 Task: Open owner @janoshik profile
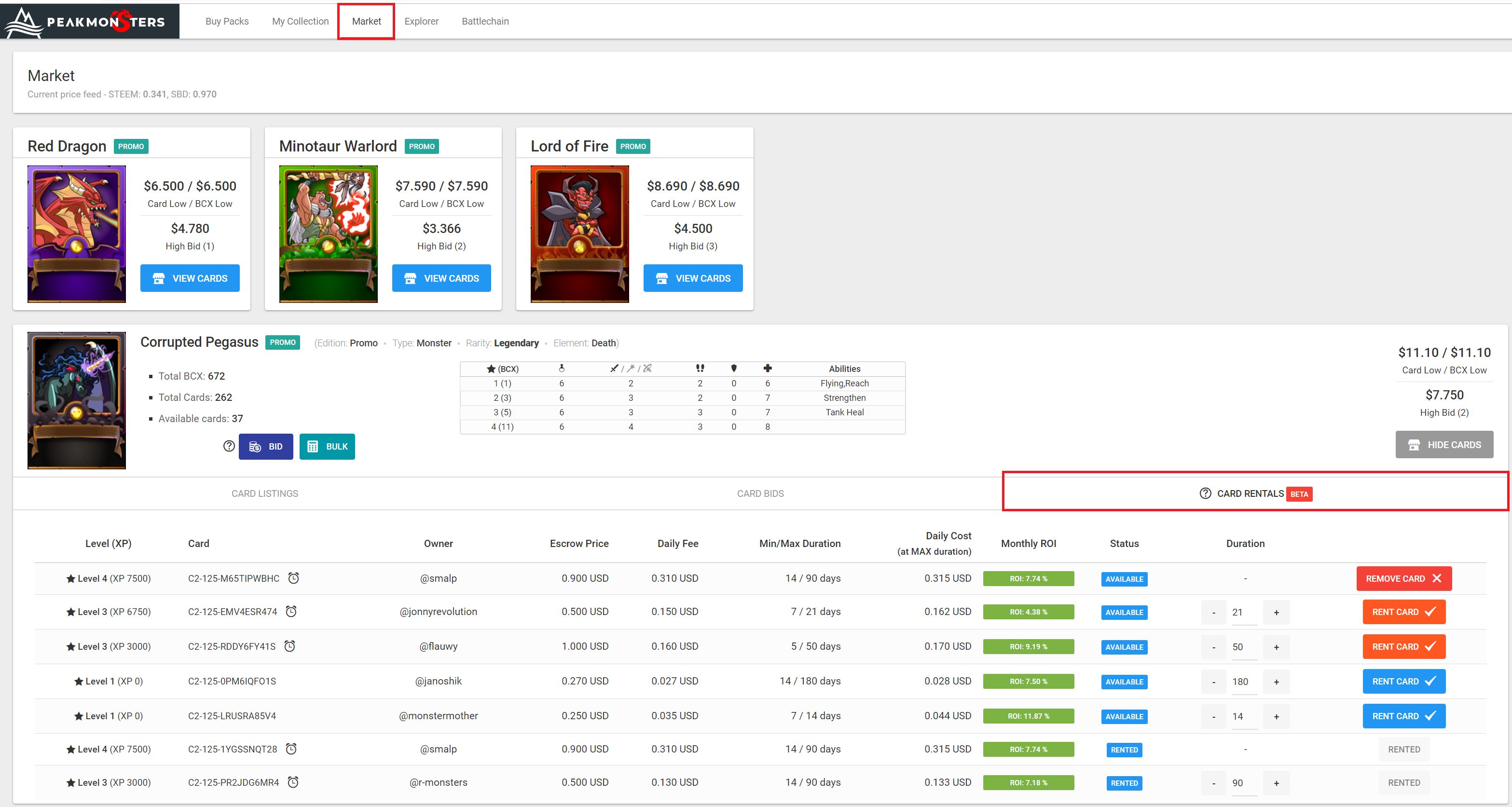438,681
